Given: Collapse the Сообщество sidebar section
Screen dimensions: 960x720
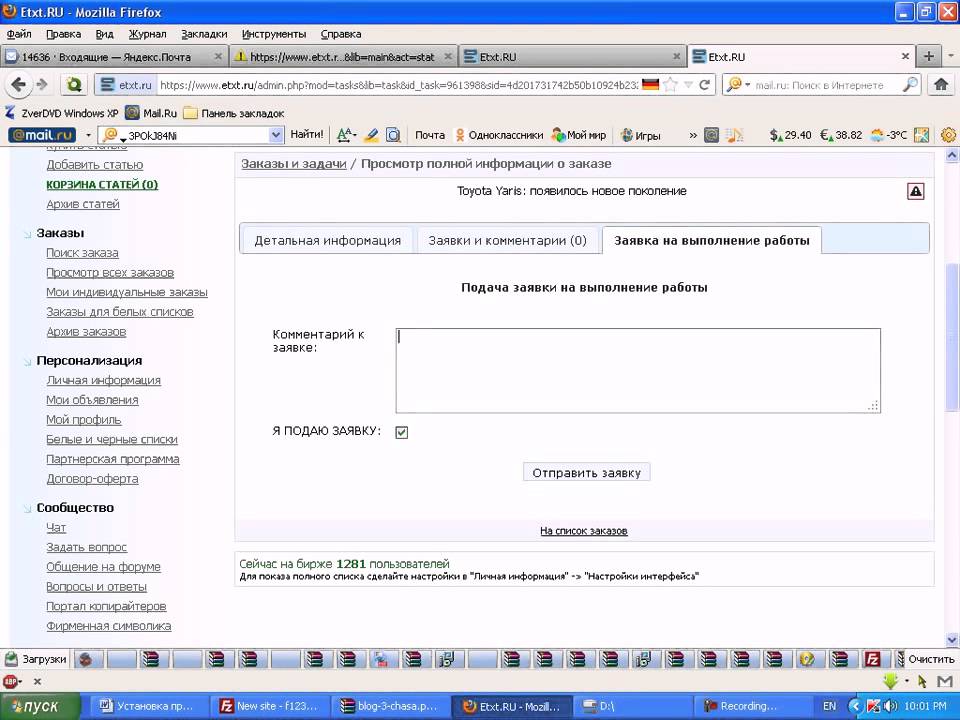Looking at the screenshot, I should [x=27, y=509].
